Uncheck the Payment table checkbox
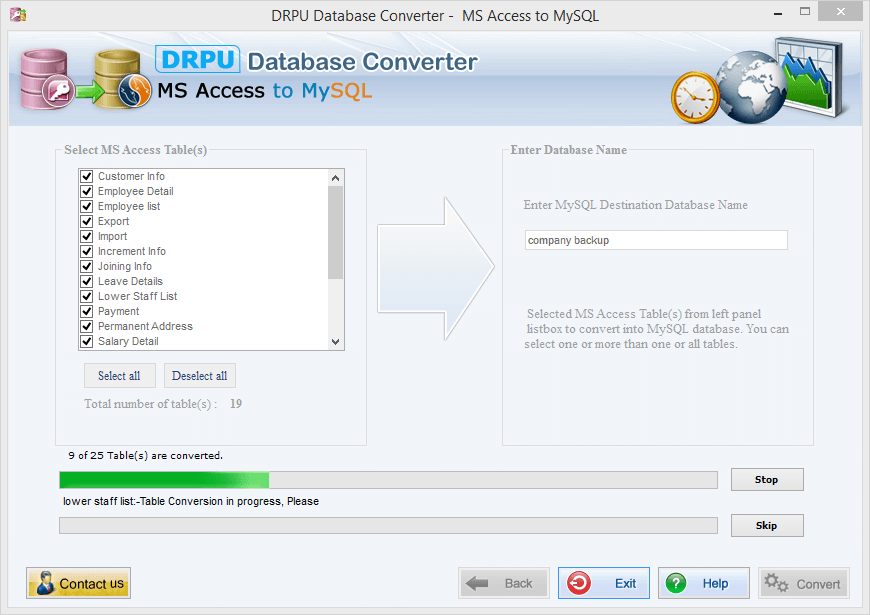870x615 pixels. [87, 311]
